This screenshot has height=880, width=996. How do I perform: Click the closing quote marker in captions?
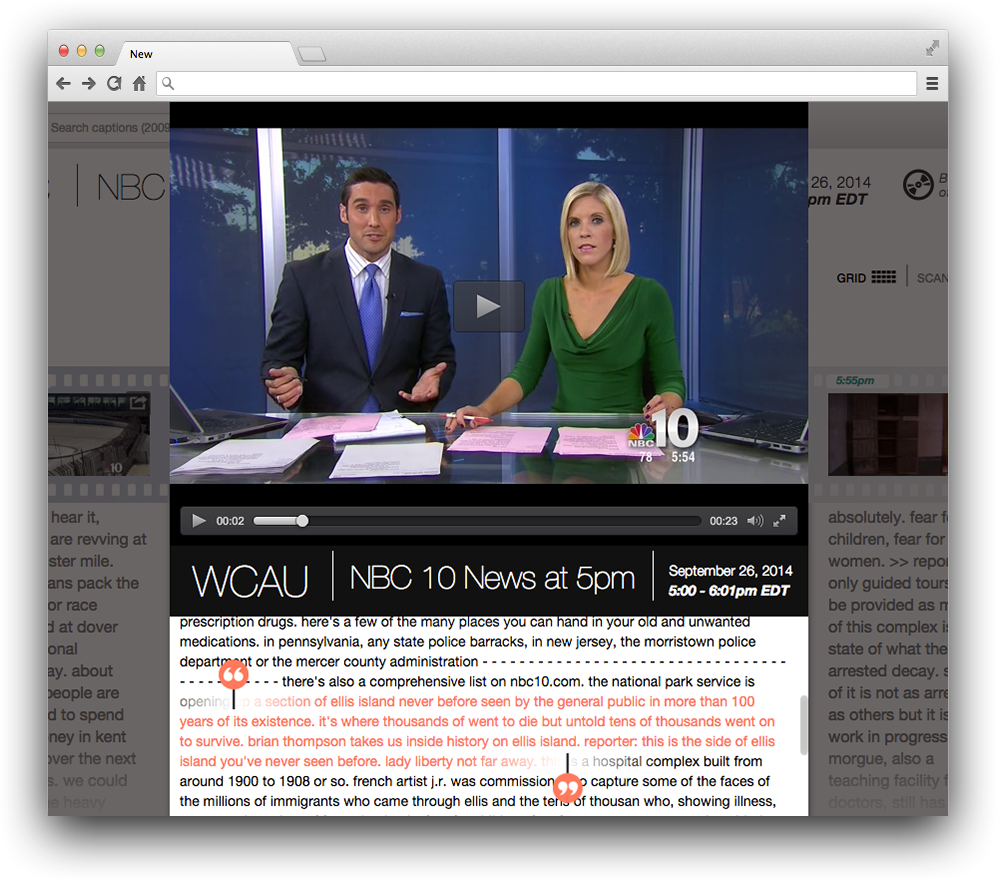567,788
